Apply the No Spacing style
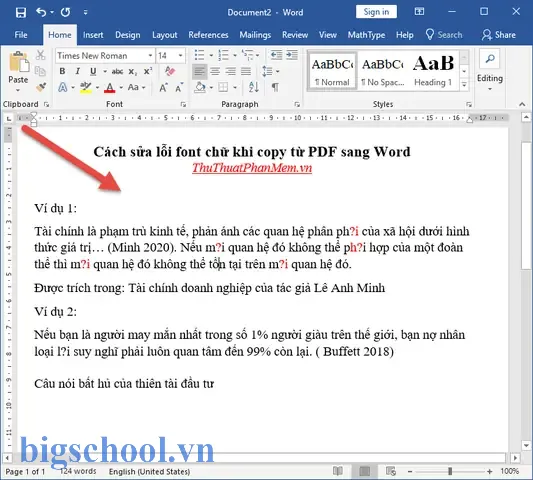Screen dimensions: 533x480 click(383, 71)
